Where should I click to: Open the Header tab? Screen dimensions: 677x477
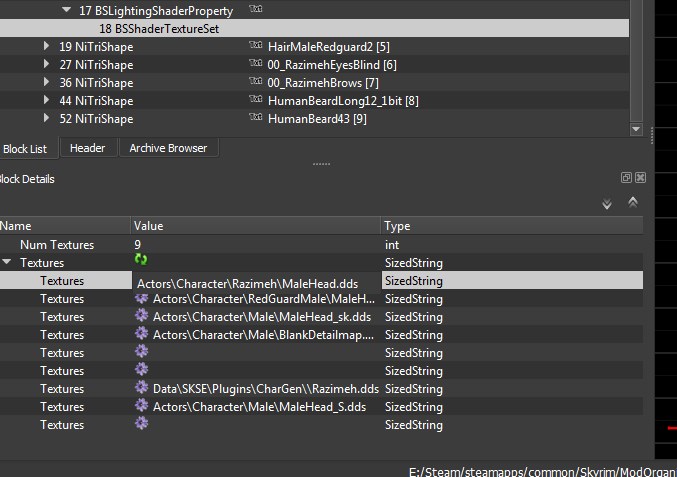tap(88, 148)
